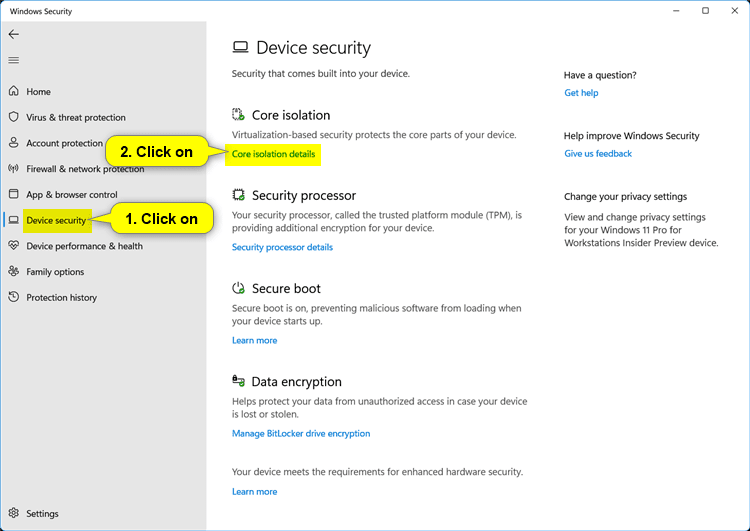
Task: Click Give us feedback link
Action: (598, 154)
